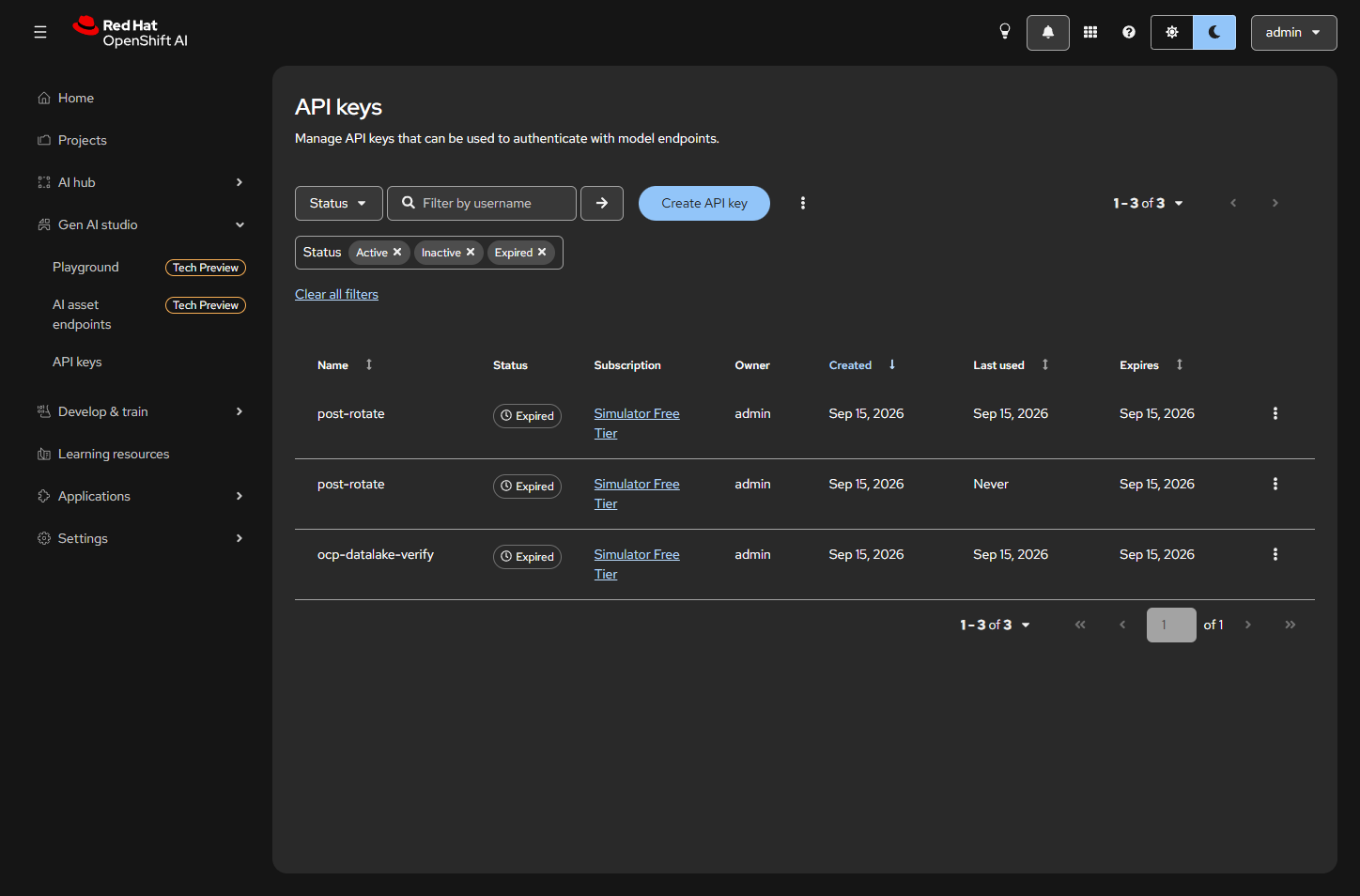Viewport: 1360px width, 896px height.
Task: Open row actions for ocp-datalake-verify key
Action: pos(1275,555)
